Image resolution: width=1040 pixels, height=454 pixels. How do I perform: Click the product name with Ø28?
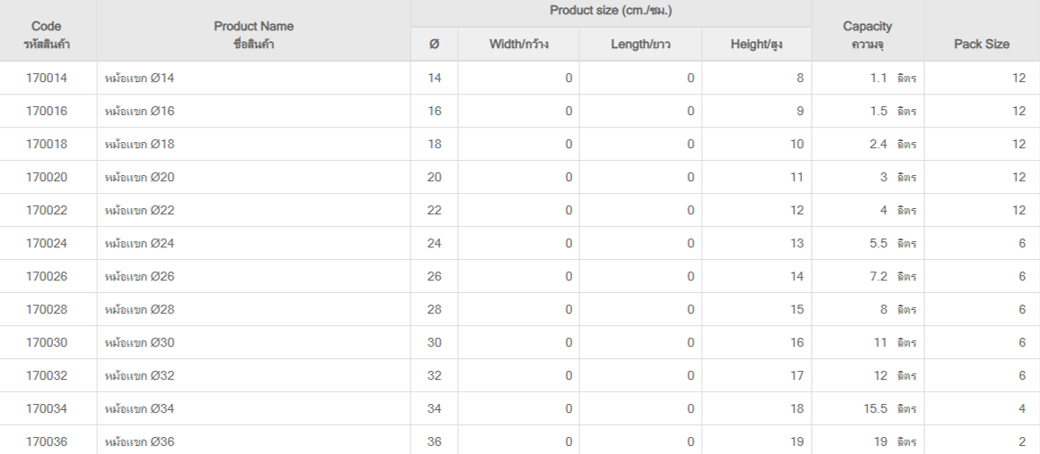coord(140,309)
